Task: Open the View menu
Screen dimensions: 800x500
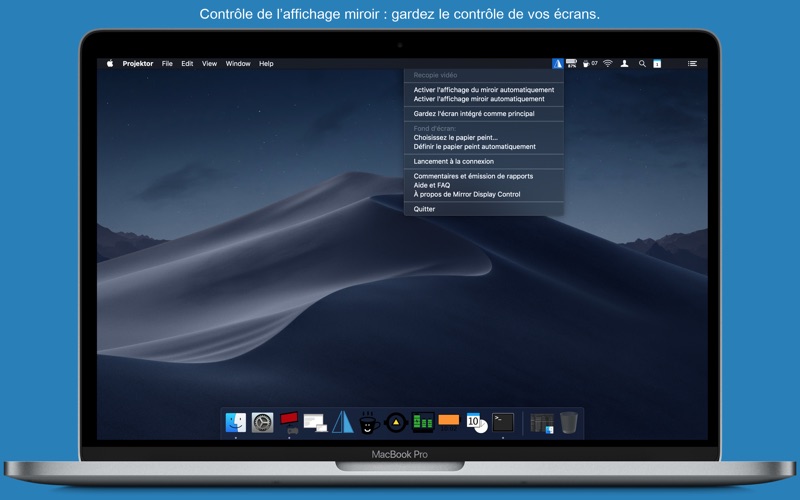Action: (209, 64)
